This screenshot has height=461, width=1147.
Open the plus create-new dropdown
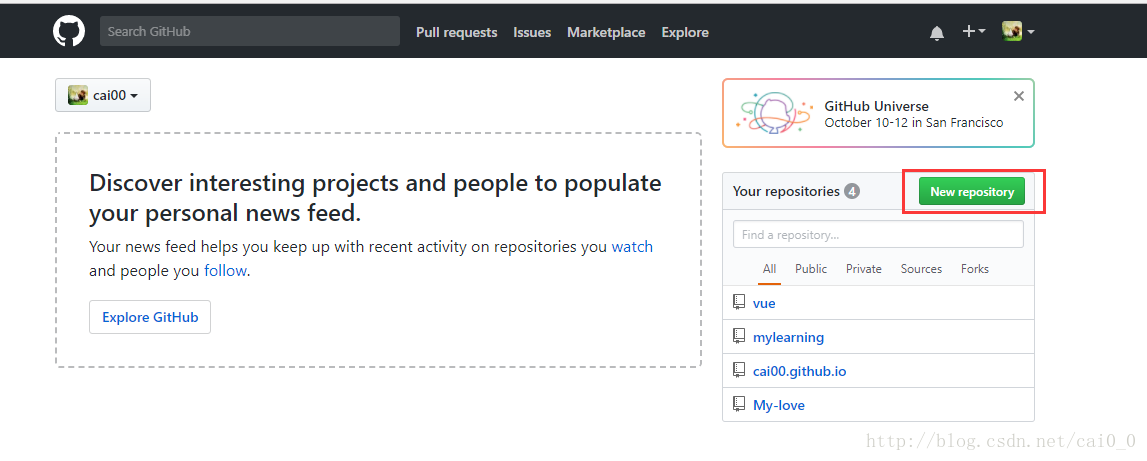pos(973,31)
